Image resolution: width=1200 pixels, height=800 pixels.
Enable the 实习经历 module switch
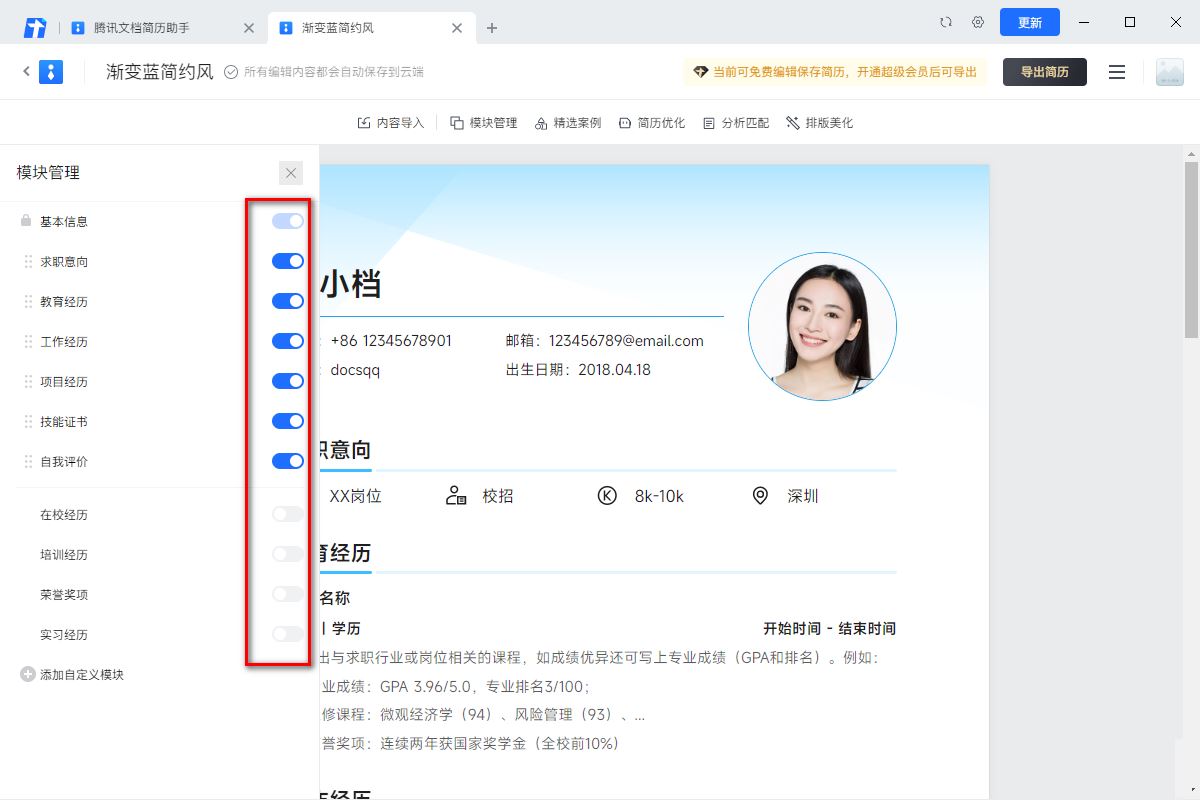288,634
